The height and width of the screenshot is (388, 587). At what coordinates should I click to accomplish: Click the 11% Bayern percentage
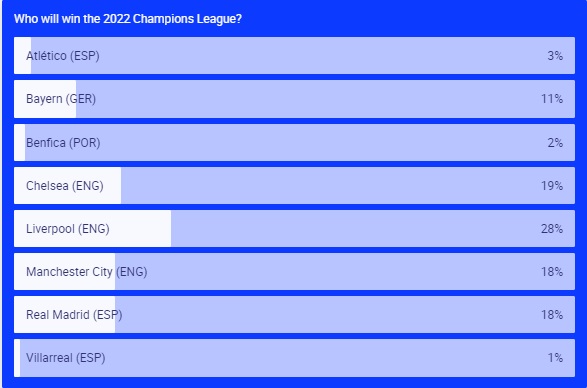click(x=552, y=99)
